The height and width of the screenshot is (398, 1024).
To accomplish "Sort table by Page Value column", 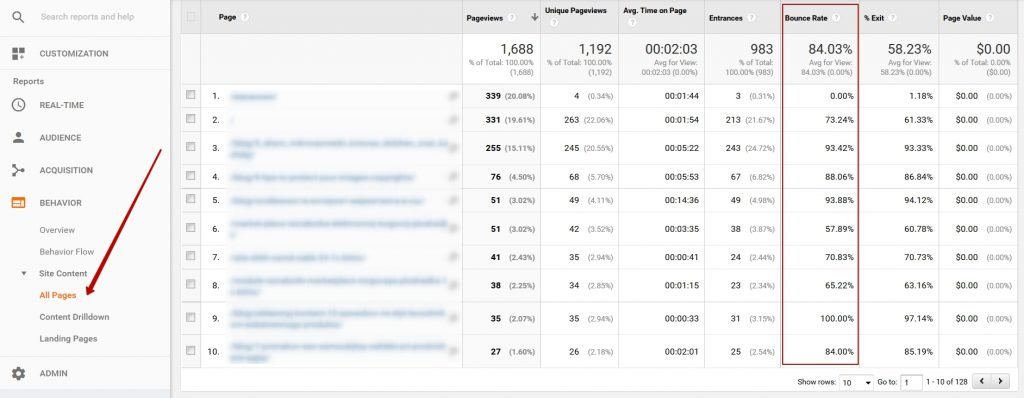I will click(x=962, y=18).
